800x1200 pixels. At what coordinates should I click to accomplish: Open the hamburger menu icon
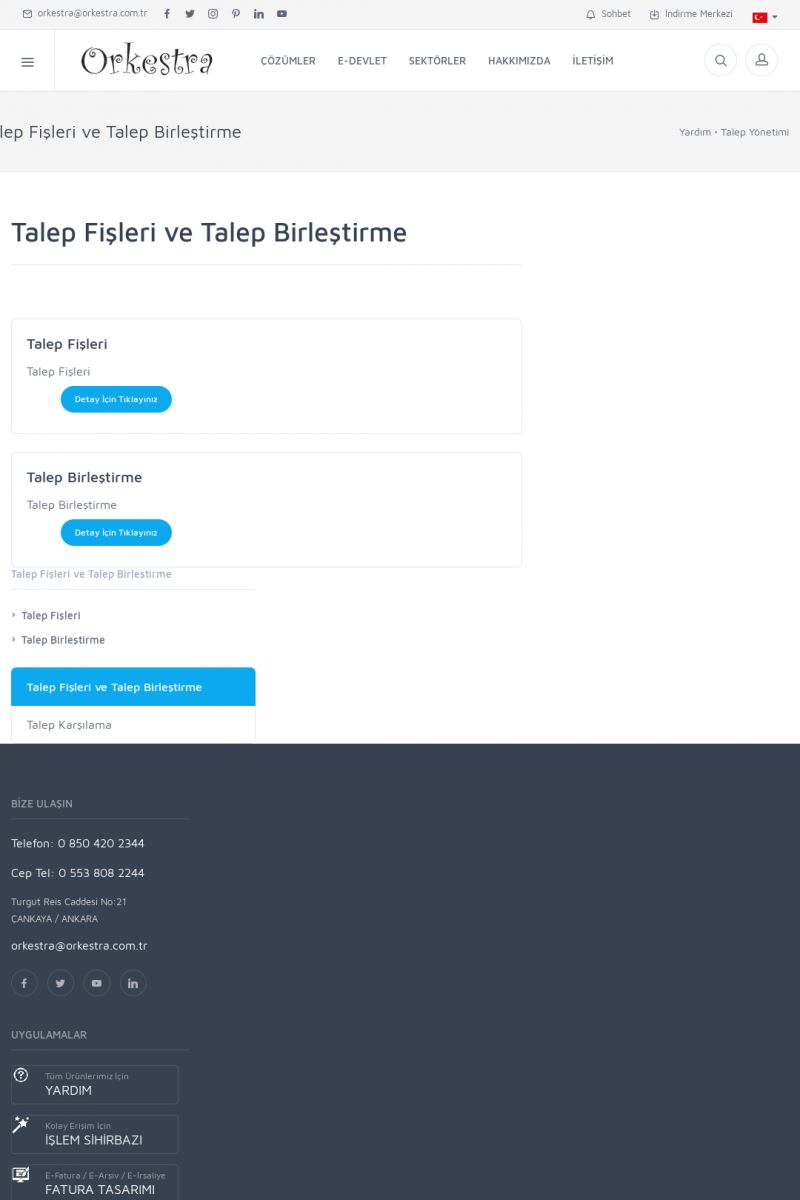[x=27, y=61]
